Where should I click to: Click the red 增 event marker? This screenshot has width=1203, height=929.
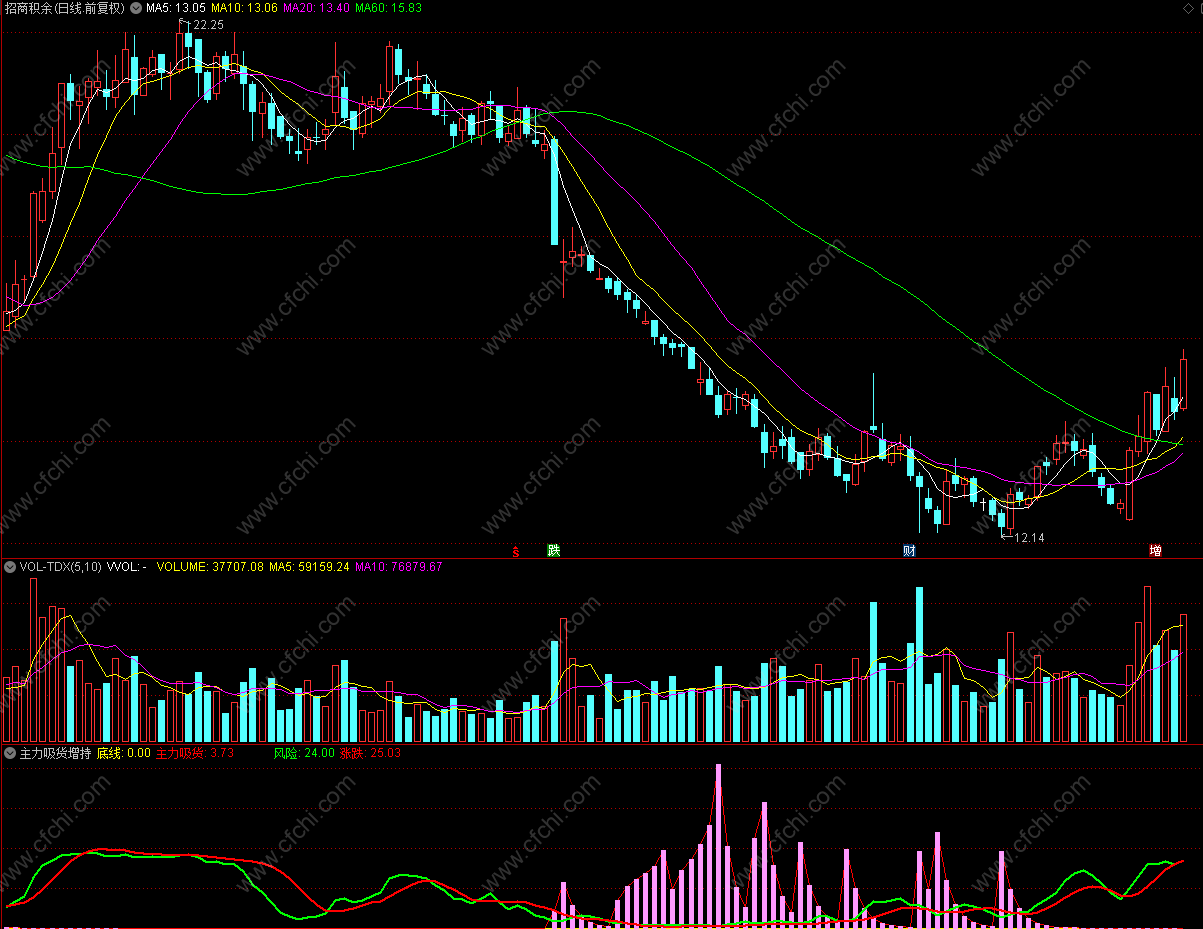click(1156, 551)
